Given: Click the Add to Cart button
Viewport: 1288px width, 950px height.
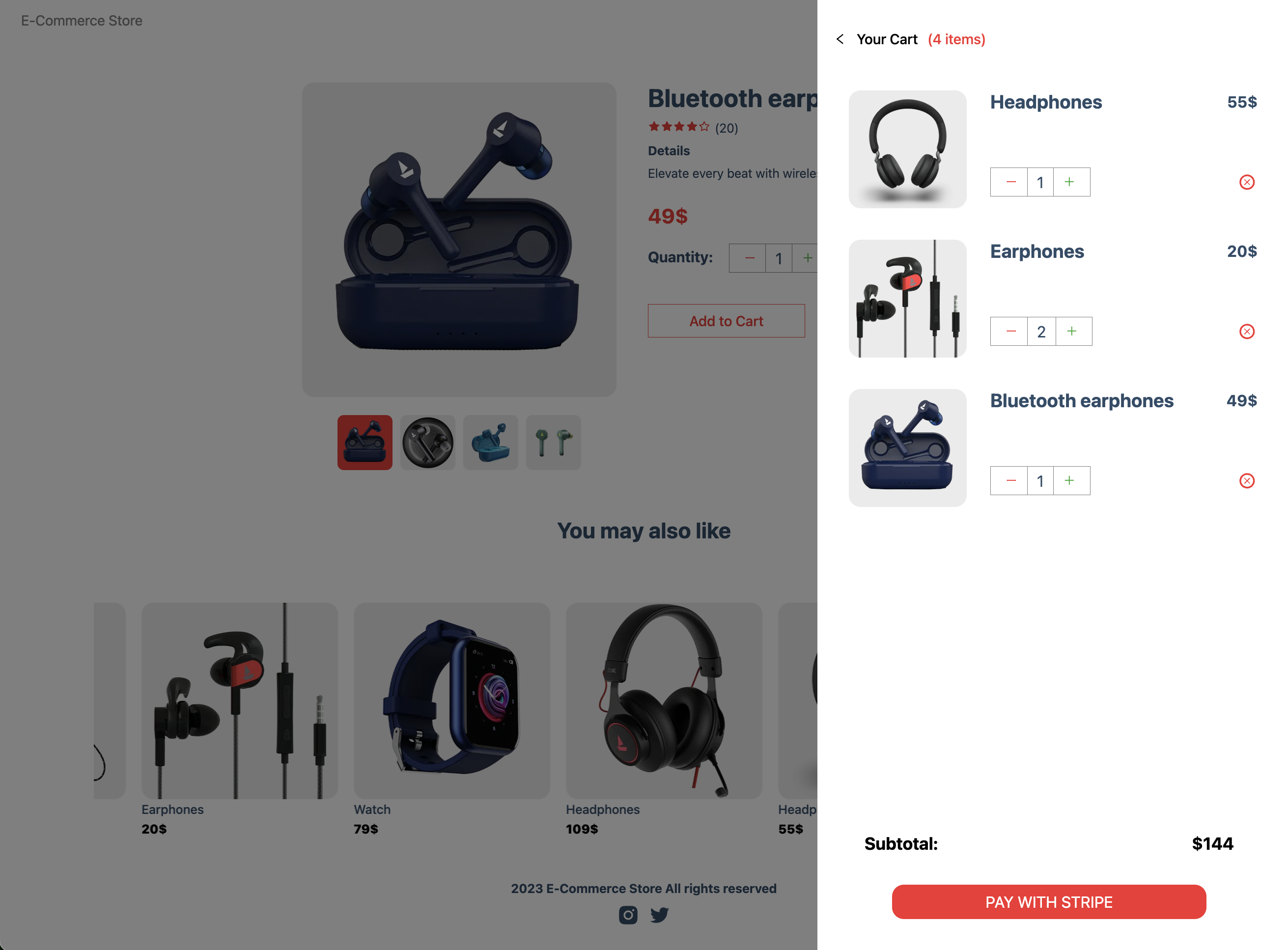Looking at the screenshot, I should [x=726, y=321].
